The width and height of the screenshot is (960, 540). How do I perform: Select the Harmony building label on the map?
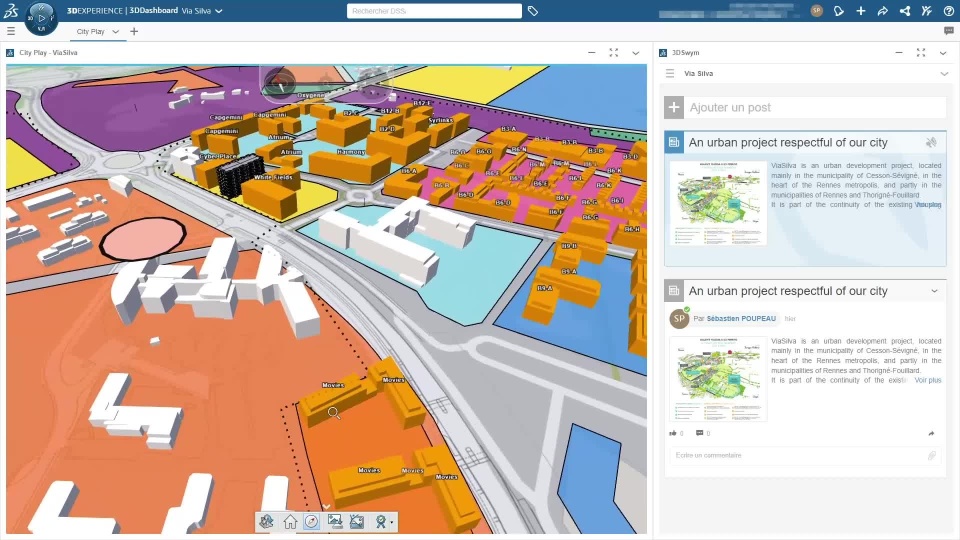click(x=351, y=151)
